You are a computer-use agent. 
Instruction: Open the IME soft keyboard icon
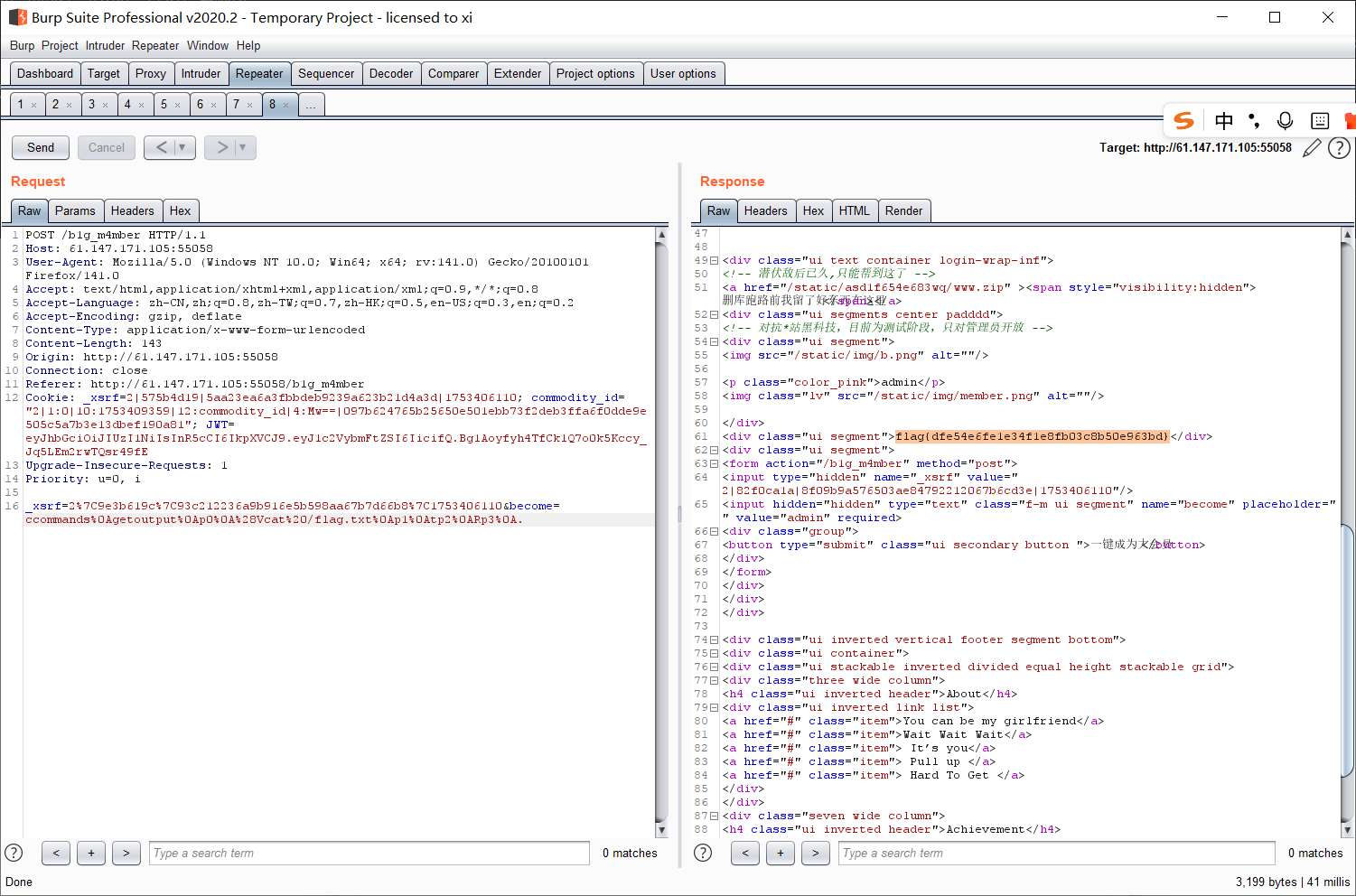pyautogui.click(x=1320, y=120)
